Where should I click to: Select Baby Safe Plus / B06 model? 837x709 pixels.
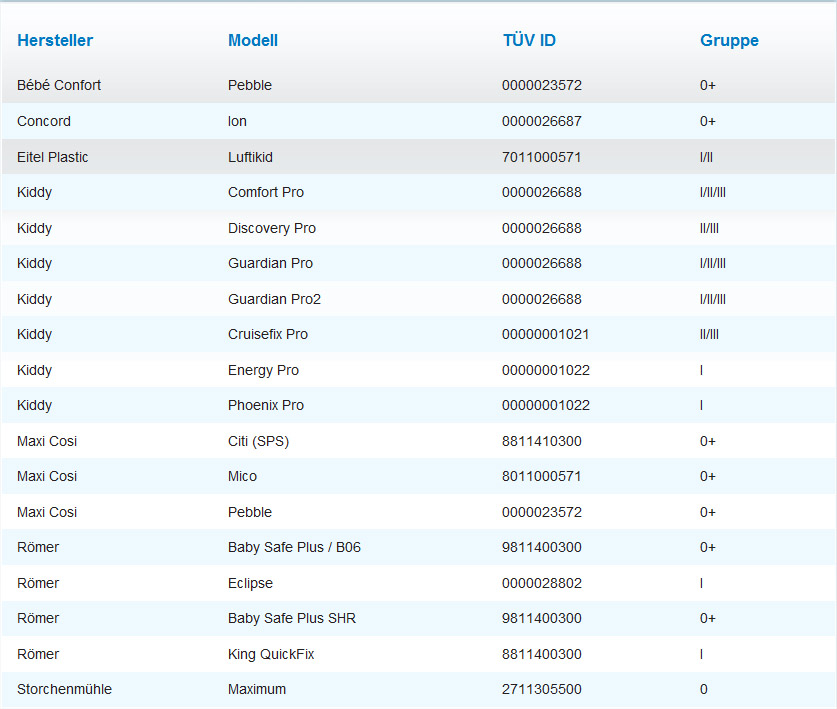click(x=294, y=547)
